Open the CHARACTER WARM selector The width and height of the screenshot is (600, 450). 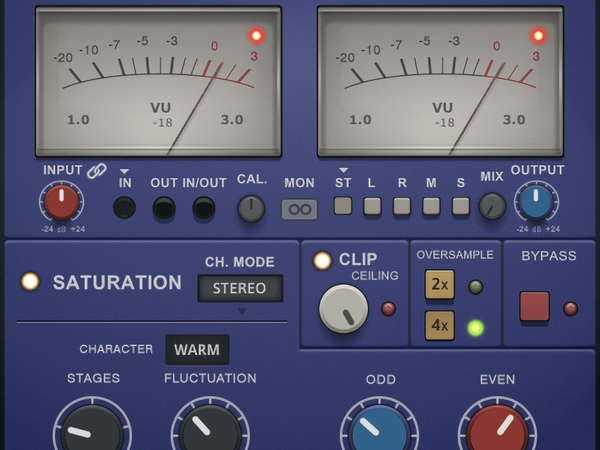[197, 350]
